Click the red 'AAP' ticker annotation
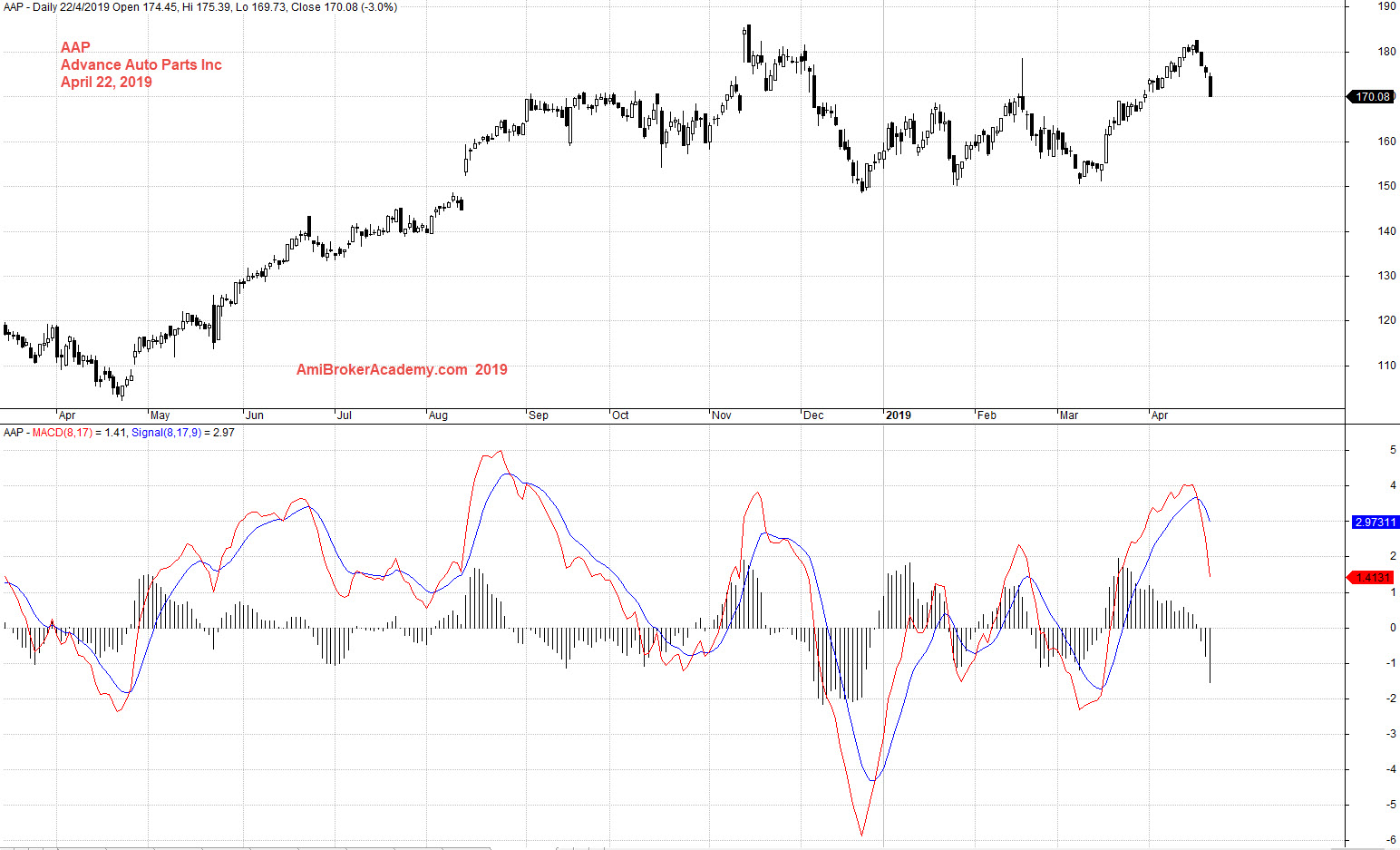The height and width of the screenshot is (850, 1400). click(75, 47)
